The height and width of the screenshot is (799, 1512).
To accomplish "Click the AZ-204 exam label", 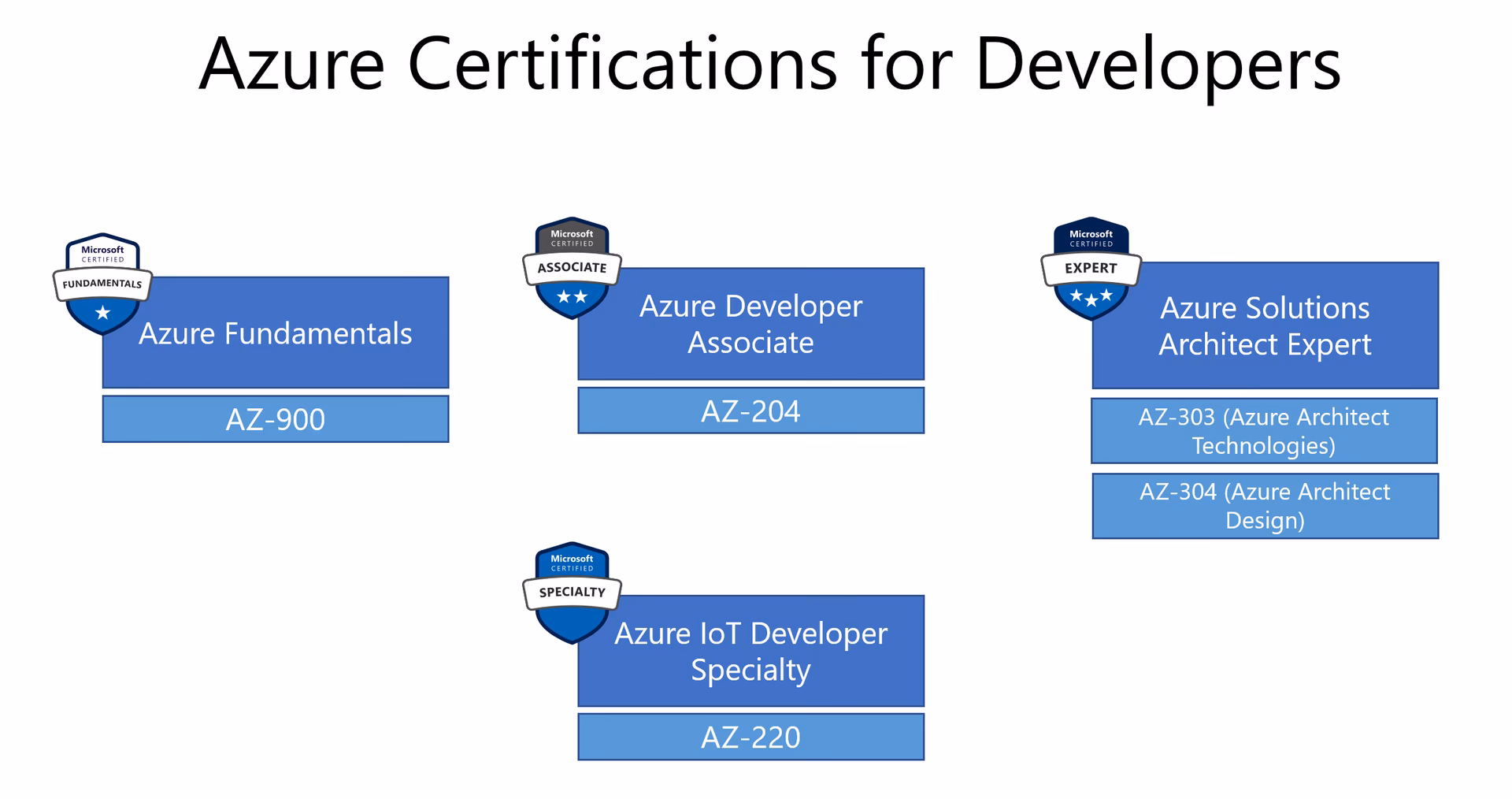I will tap(750, 411).
